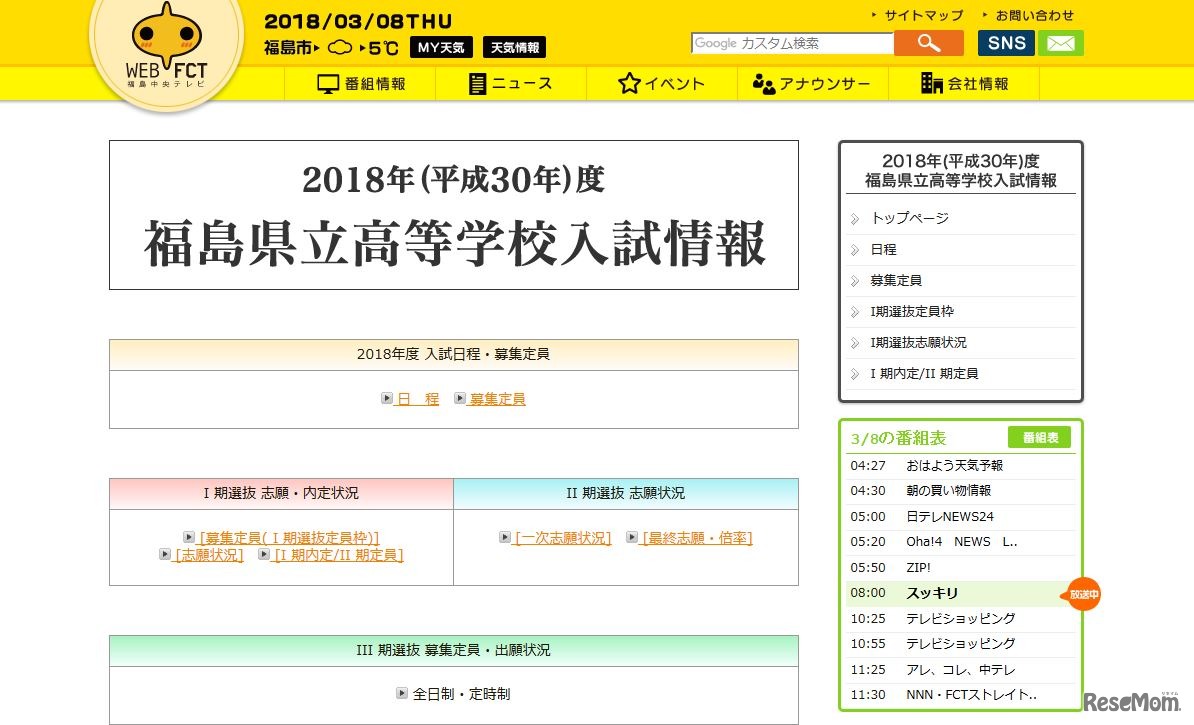Select the スッキリ program airing now
Screen dimensions: 1194x725
tap(932, 593)
